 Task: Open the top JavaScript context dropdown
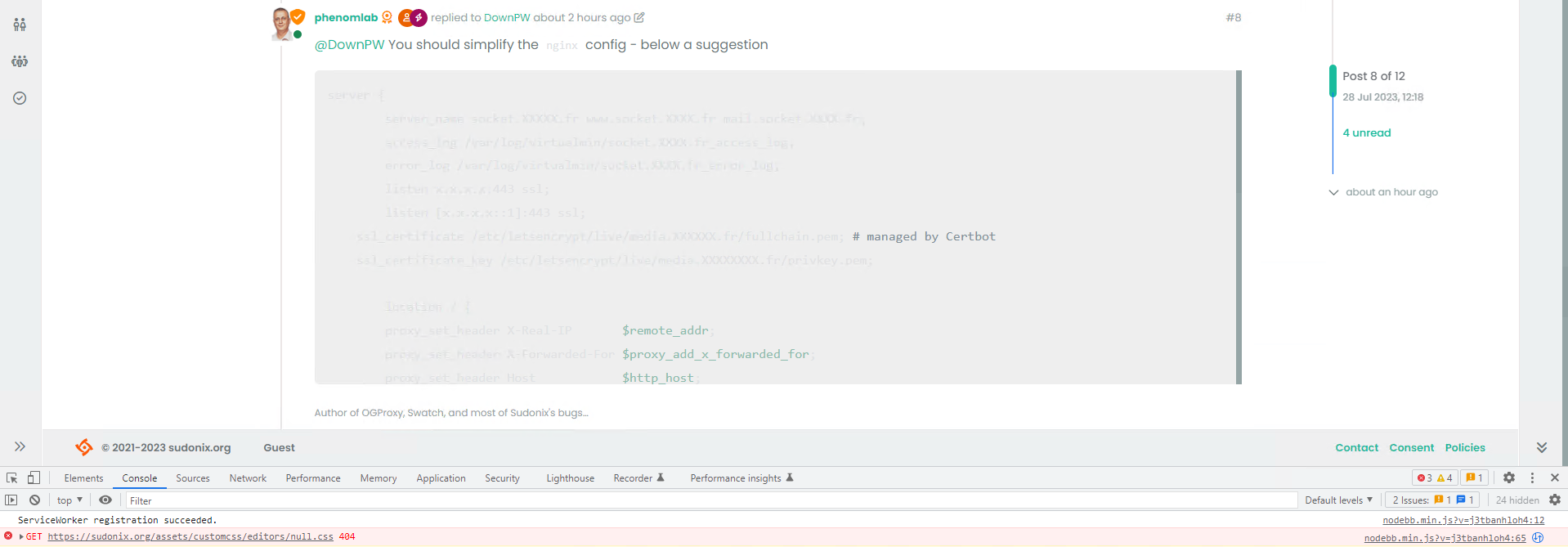[69, 500]
